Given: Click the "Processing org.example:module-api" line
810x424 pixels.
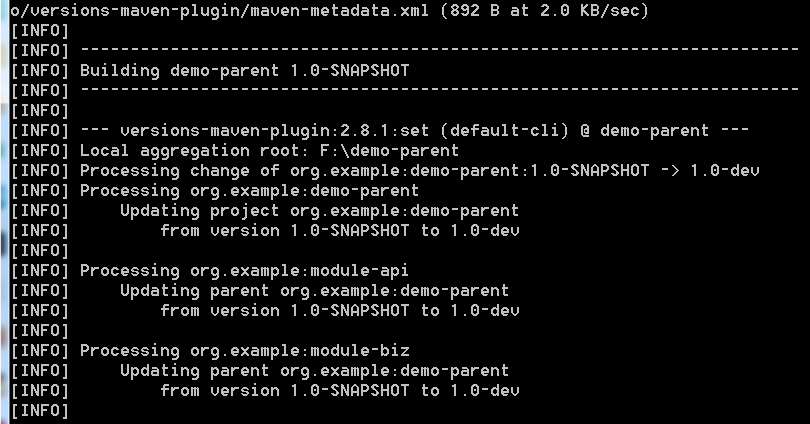Looking at the screenshot, I should (x=244, y=270).
